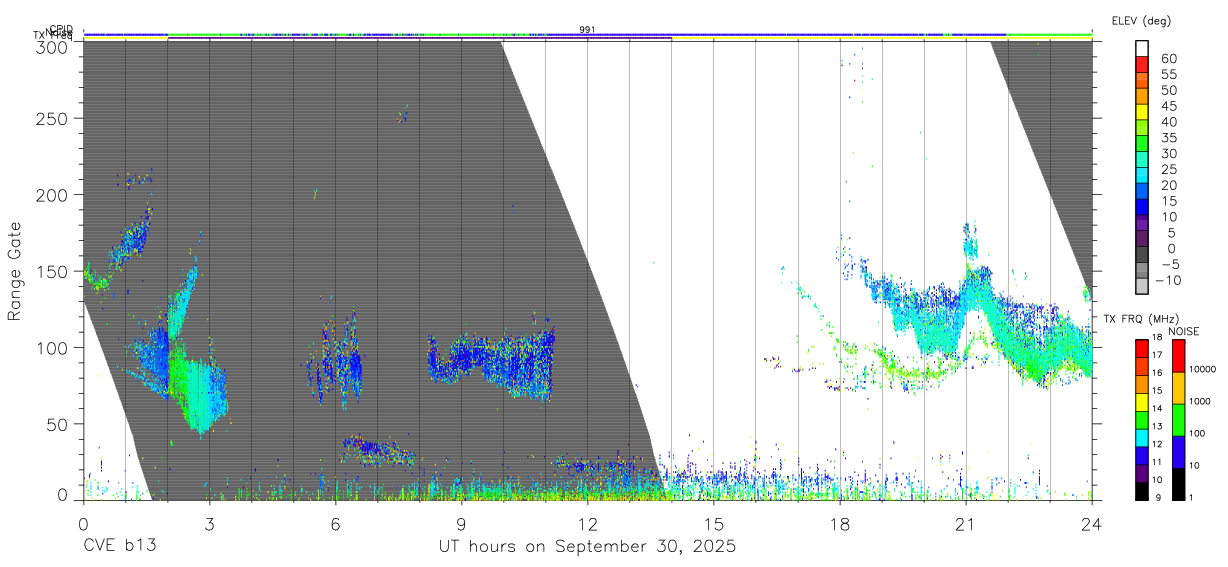Click the TX FRQ swatch between 12 and 13
Screen dimensions: 1228x567
pyautogui.click(x=1142, y=437)
